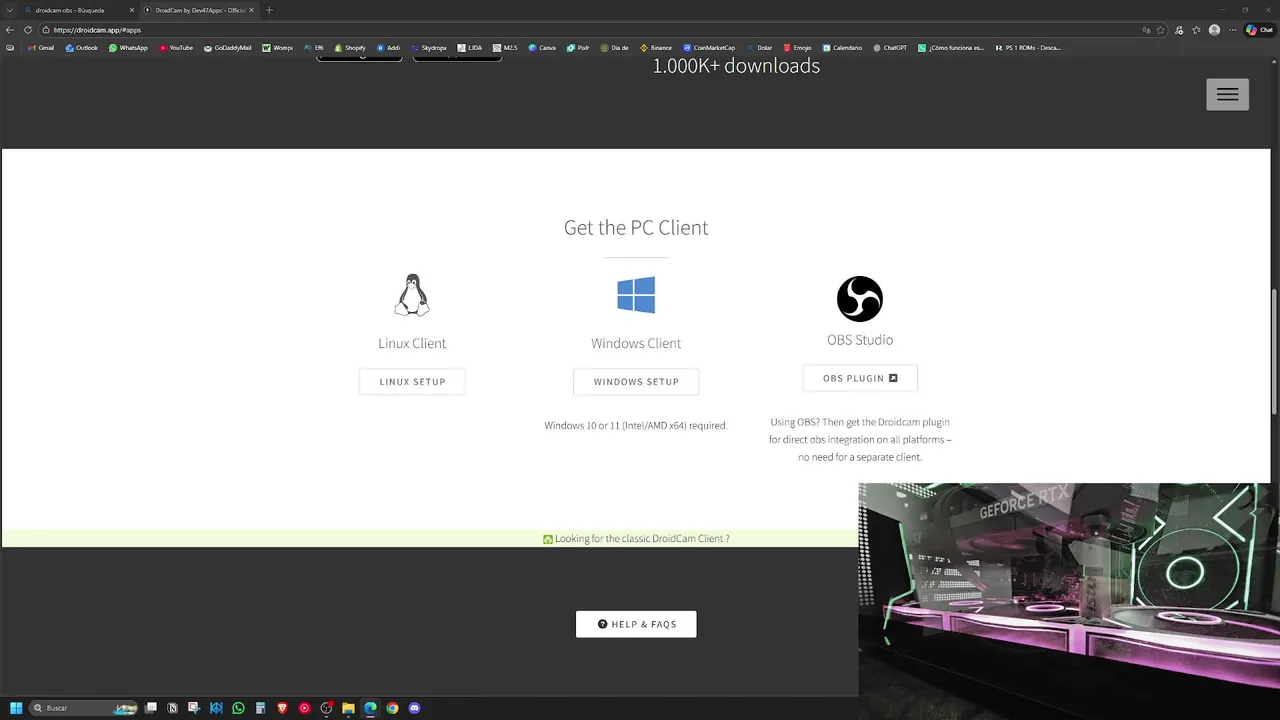Open browser settings and more menu
Viewport: 1280px width, 720px height.
point(1232,30)
